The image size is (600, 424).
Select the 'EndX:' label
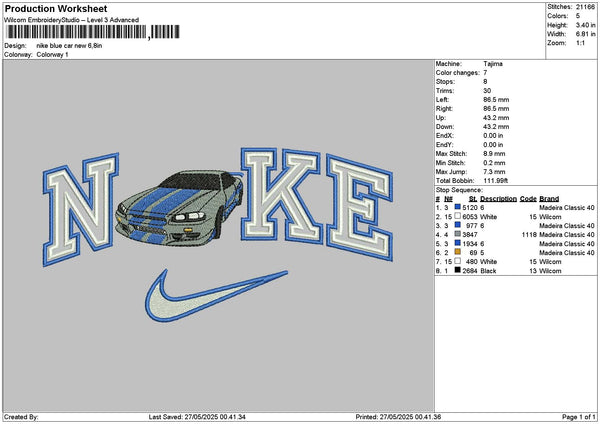point(445,135)
